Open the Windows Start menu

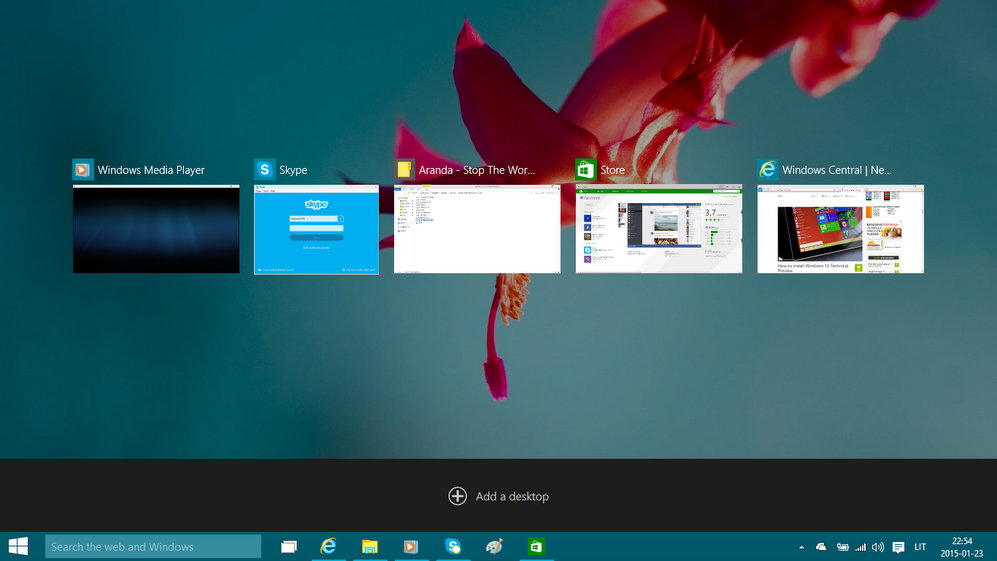[x=18, y=546]
